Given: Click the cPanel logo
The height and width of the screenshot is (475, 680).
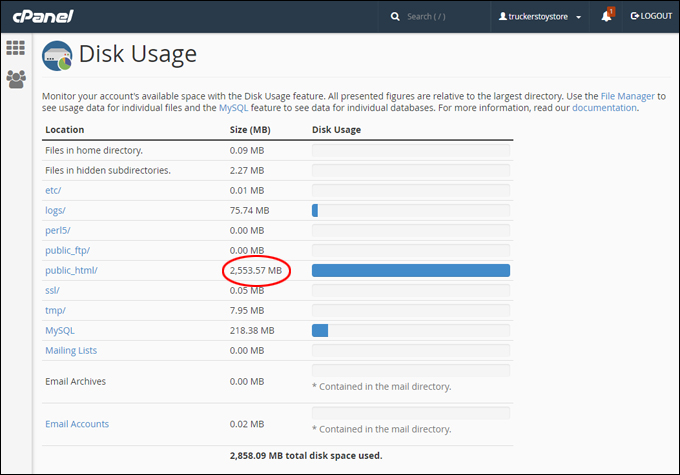Looking at the screenshot, I should tap(43, 16).
